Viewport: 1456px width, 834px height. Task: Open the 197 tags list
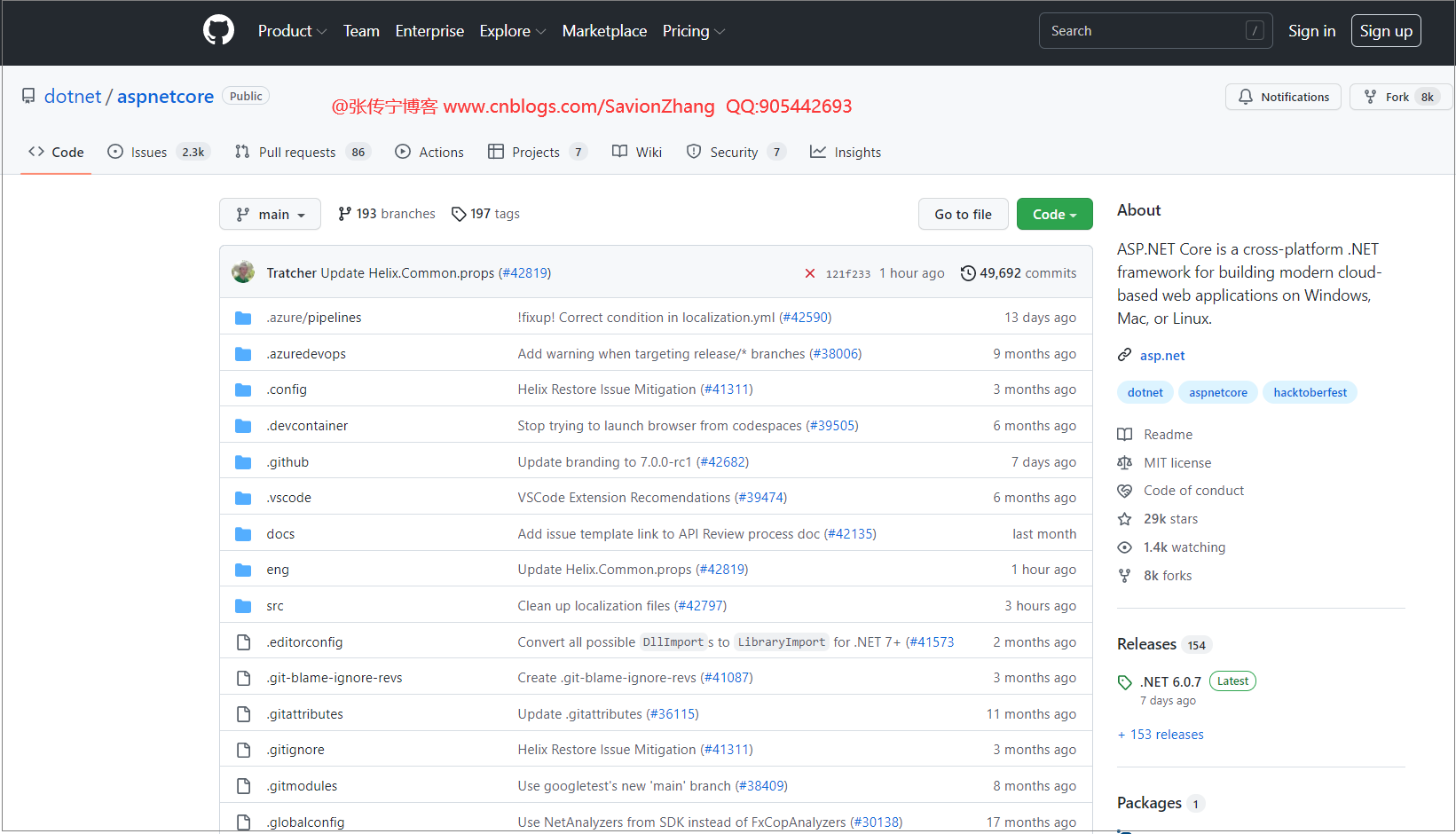click(485, 214)
